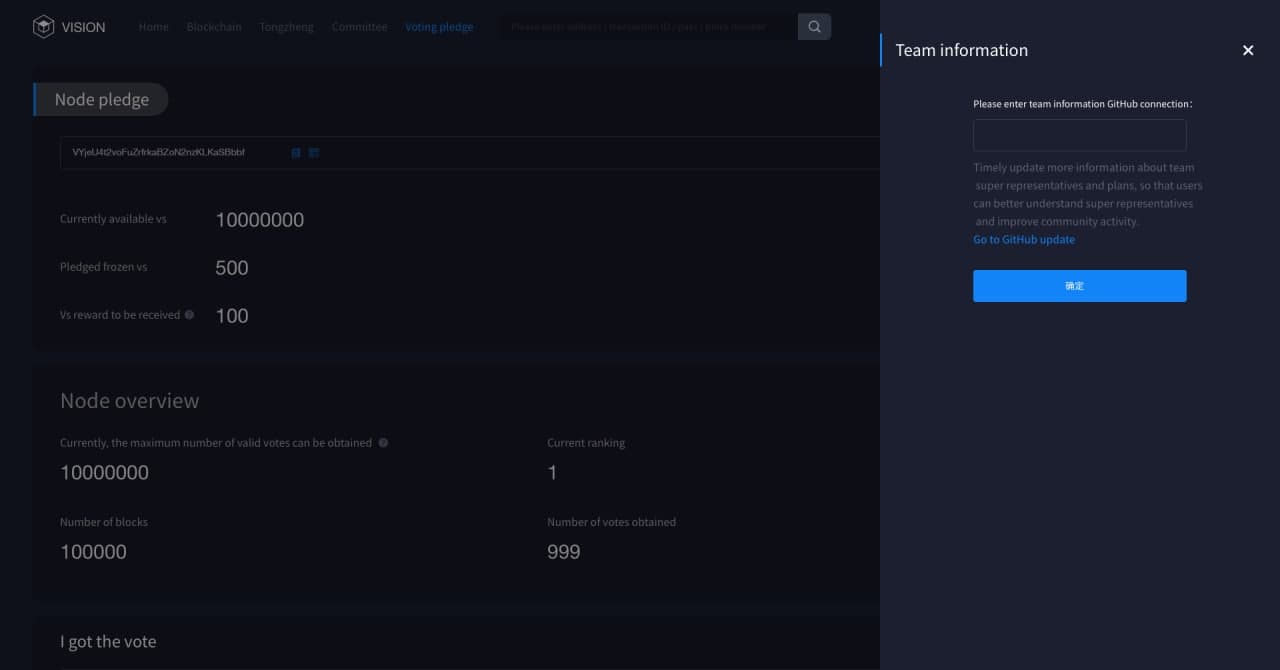Image resolution: width=1280 pixels, height=670 pixels.
Task: Open the Tongzheng navigation item
Action: coord(286,27)
